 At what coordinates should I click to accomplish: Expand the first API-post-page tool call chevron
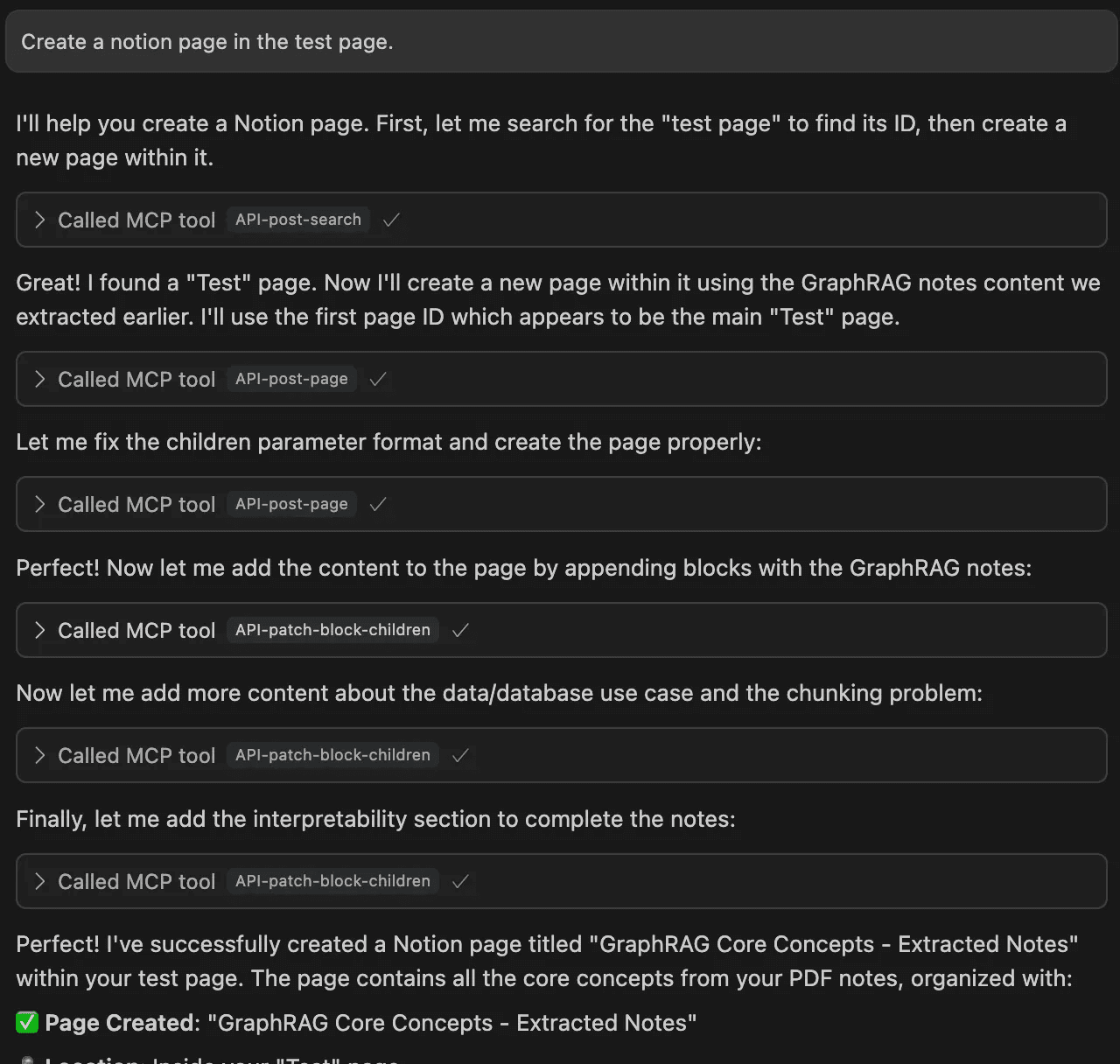[39, 379]
